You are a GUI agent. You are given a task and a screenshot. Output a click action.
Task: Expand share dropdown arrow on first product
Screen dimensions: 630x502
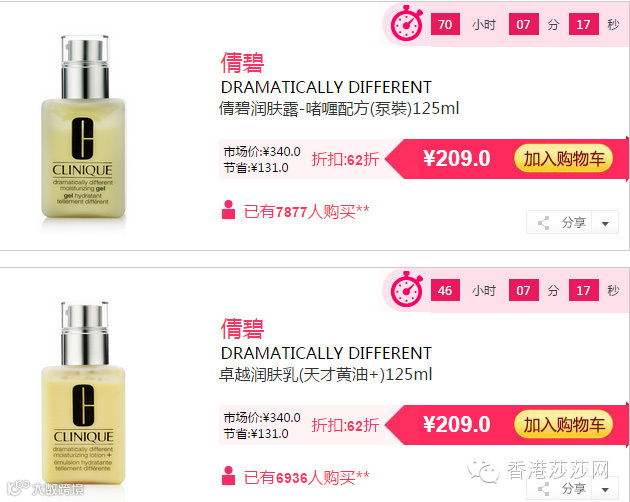click(x=605, y=223)
